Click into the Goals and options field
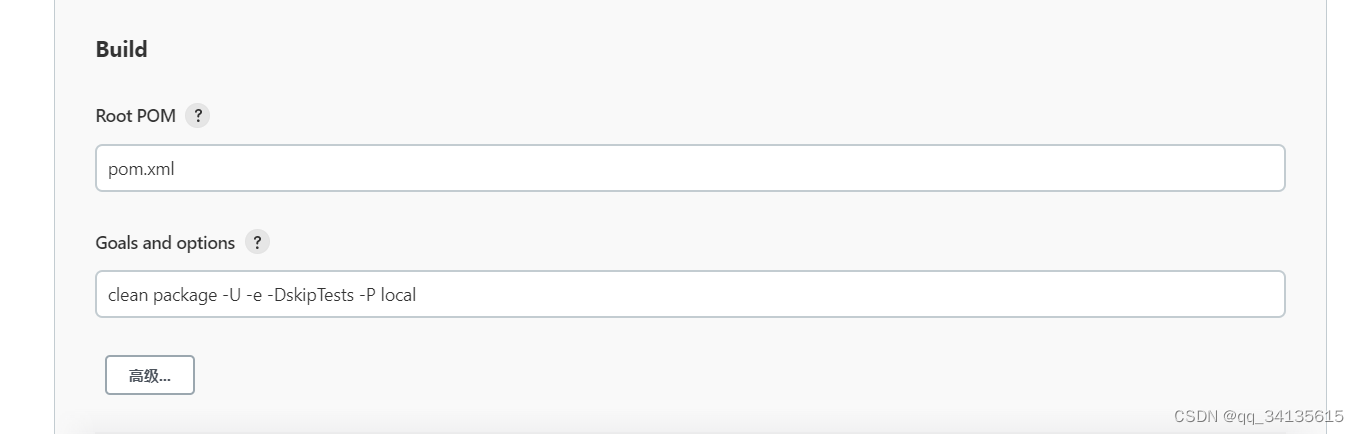This screenshot has height=434, width=1359. pos(690,294)
